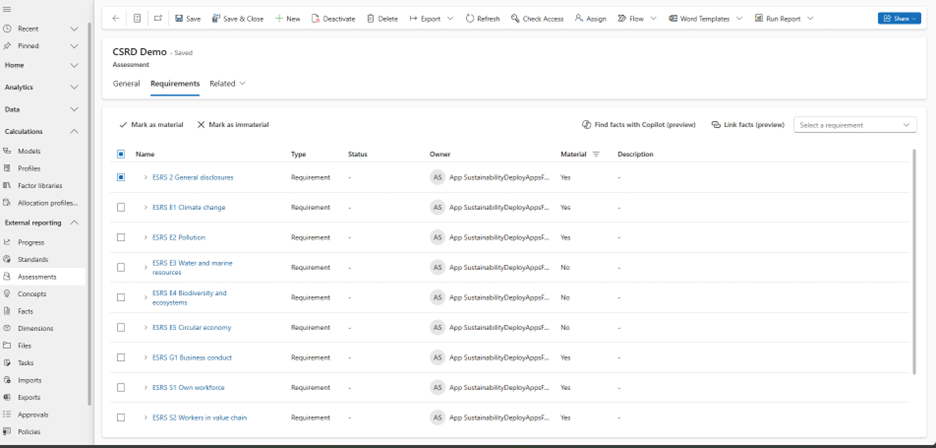The image size is (936, 448).
Task: Expand ESRS 2 General disclosures row
Action: point(146,177)
